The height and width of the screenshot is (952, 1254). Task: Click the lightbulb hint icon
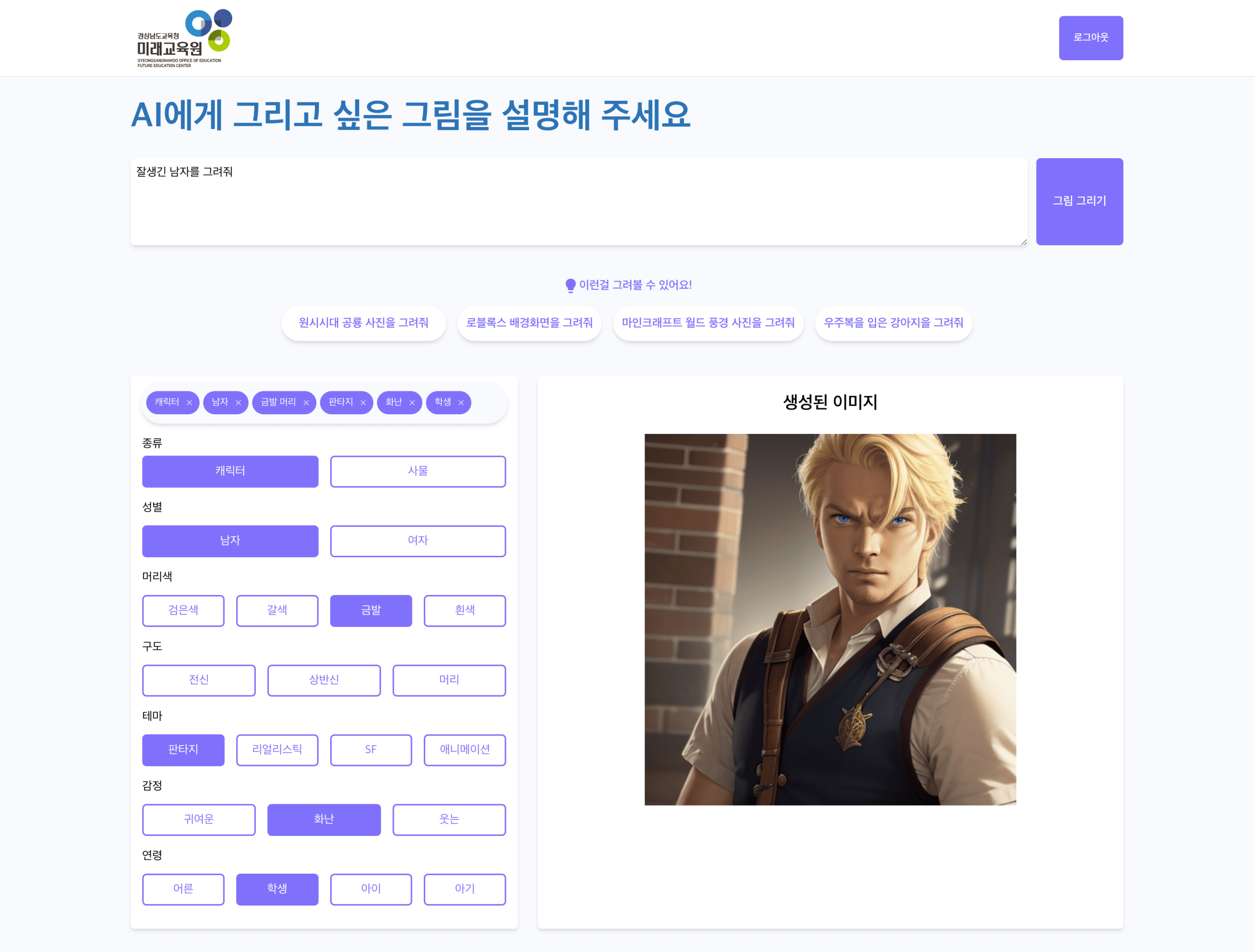pos(570,286)
